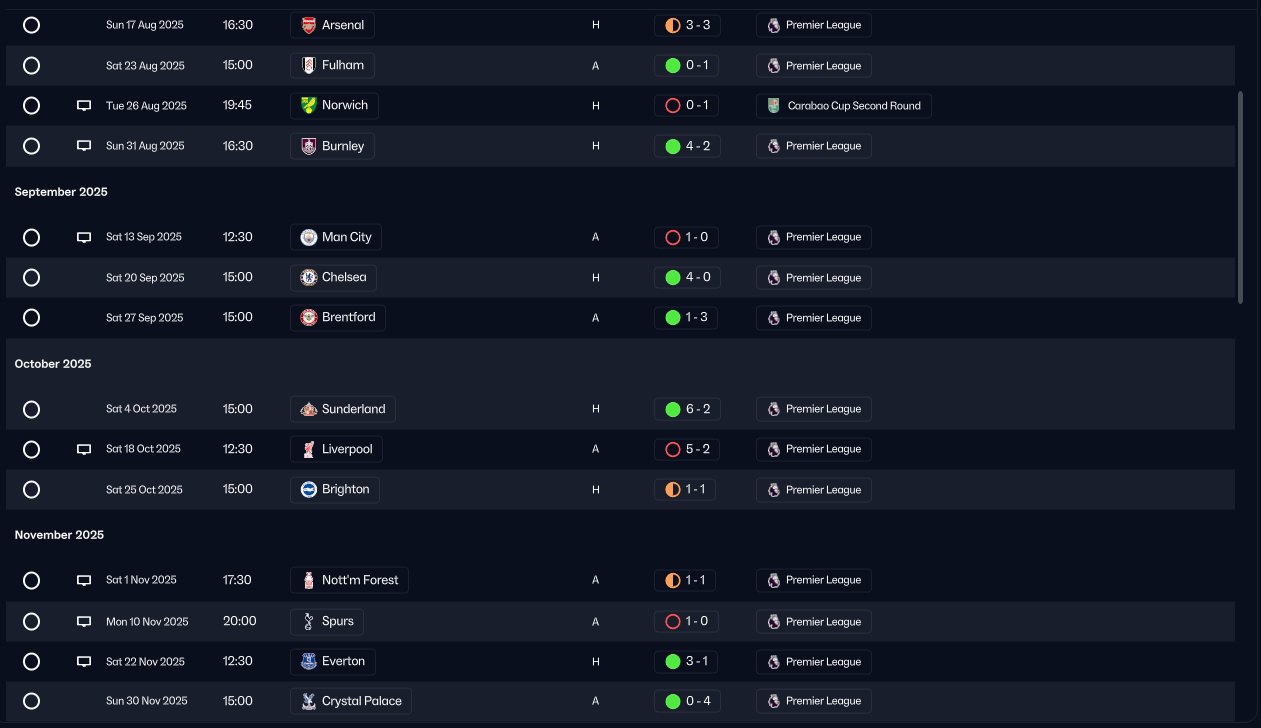The width and height of the screenshot is (1261, 728).
Task: Click the TV icon for Everton fixture
Action: 84,662
